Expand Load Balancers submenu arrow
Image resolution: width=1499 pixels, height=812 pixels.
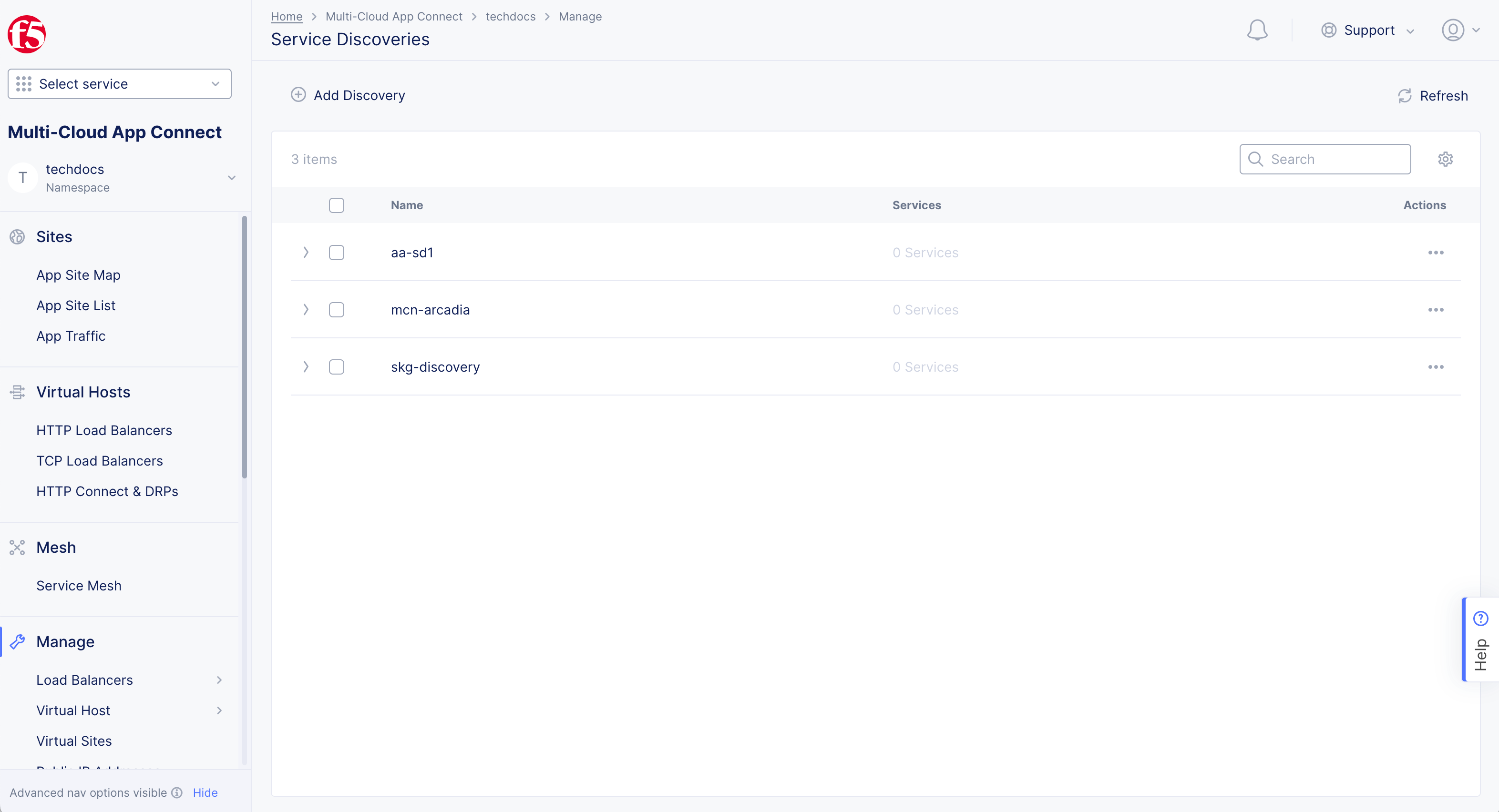click(x=219, y=680)
